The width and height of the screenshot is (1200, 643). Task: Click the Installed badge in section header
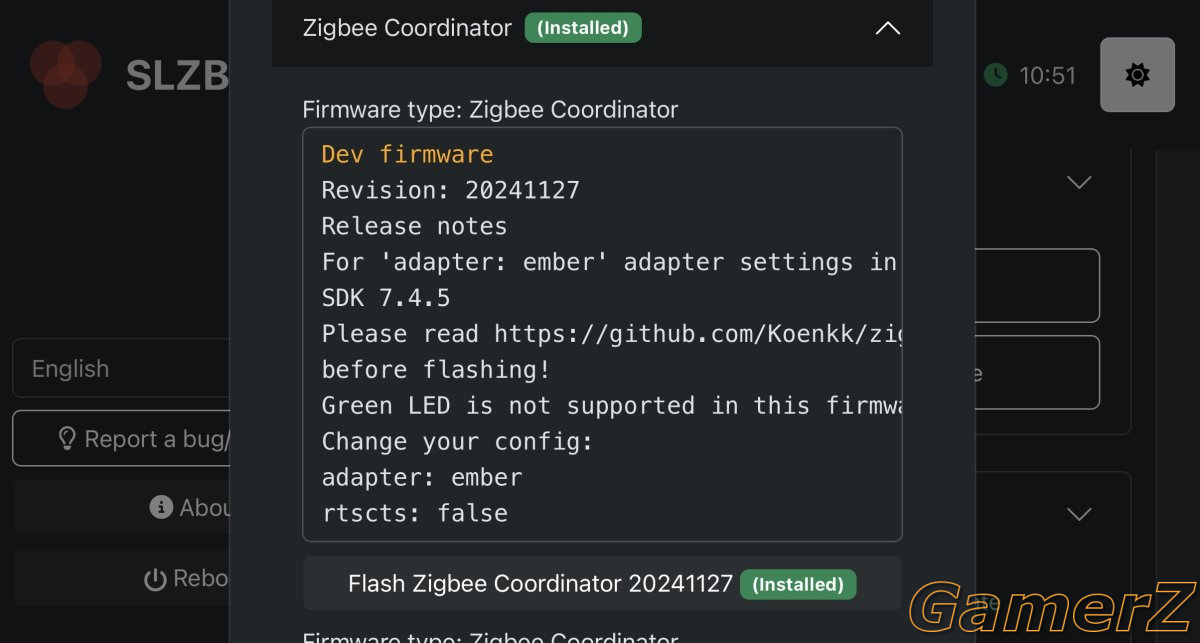[583, 28]
